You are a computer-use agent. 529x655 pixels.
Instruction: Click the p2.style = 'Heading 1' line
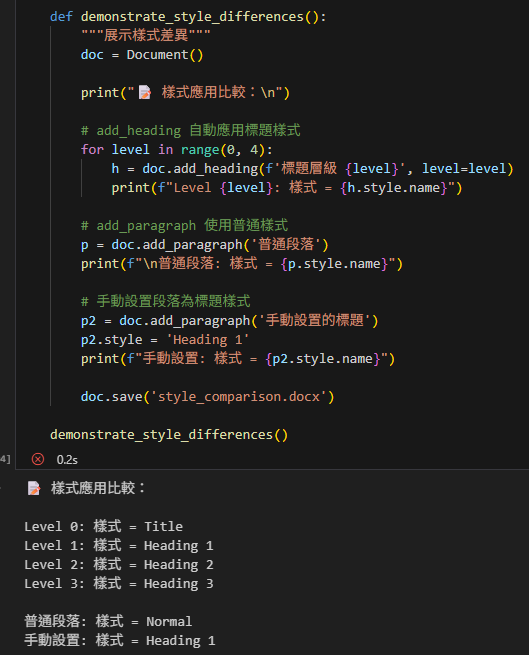click(x=165, y=340)
